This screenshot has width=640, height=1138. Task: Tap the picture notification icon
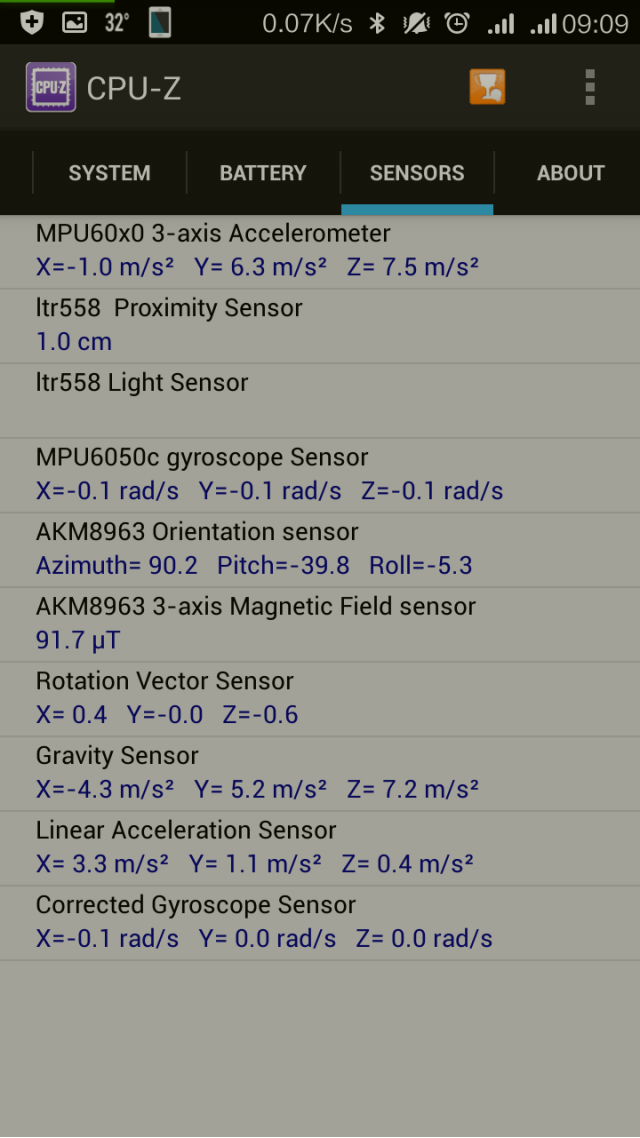pyautogui.click(x=75, y=22)
